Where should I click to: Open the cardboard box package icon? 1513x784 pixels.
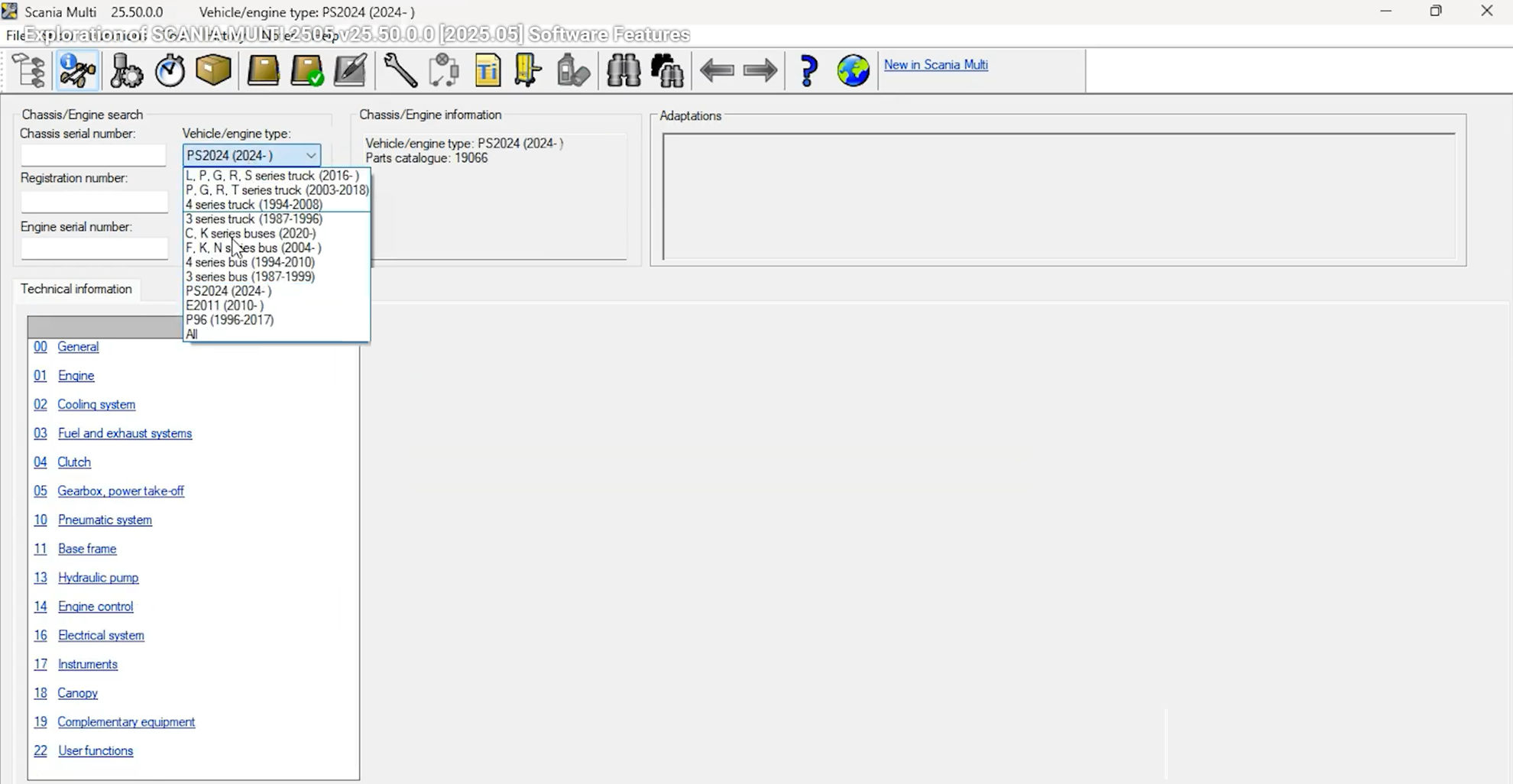(213, 71)
